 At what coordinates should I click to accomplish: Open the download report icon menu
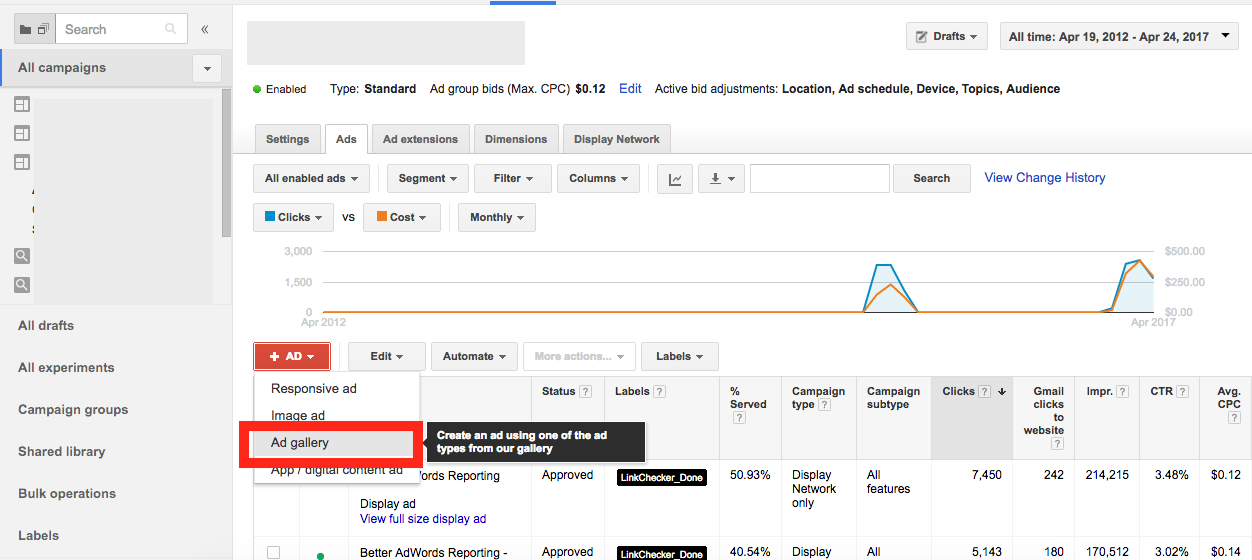tap(720, 179)
